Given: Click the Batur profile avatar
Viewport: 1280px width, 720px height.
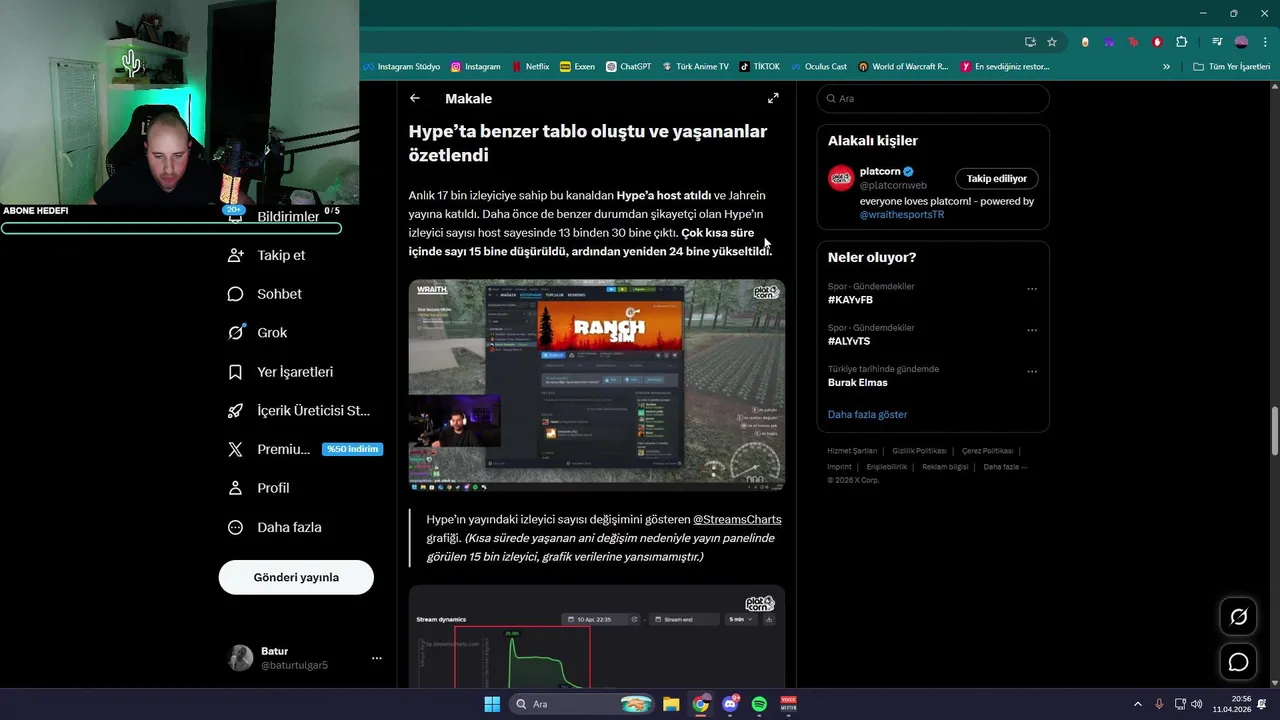Looking at the screenshot, I should 241,658.
